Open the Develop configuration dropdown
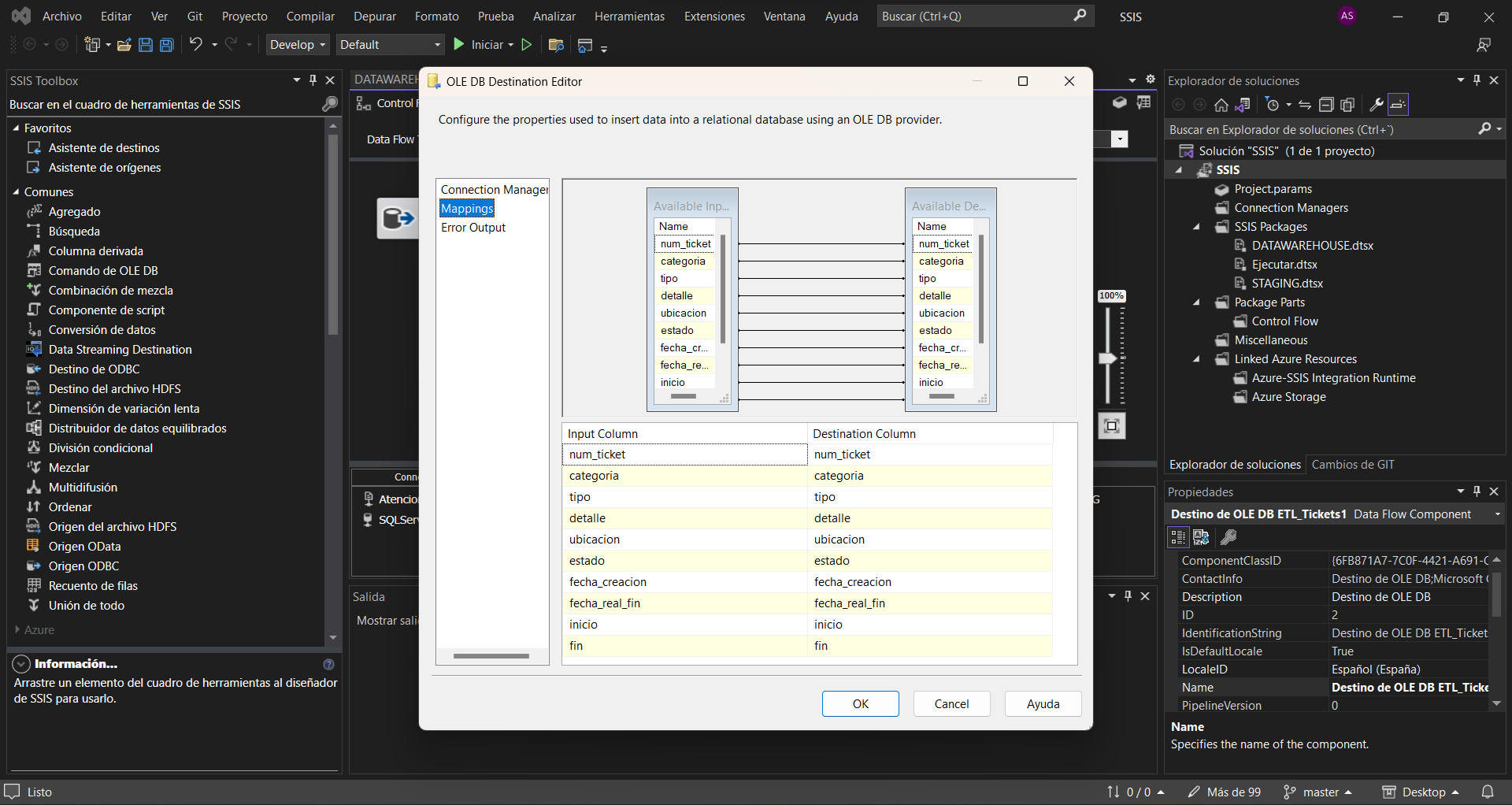1512x805 pixels. pyautogui.click(x=297, y=45)
